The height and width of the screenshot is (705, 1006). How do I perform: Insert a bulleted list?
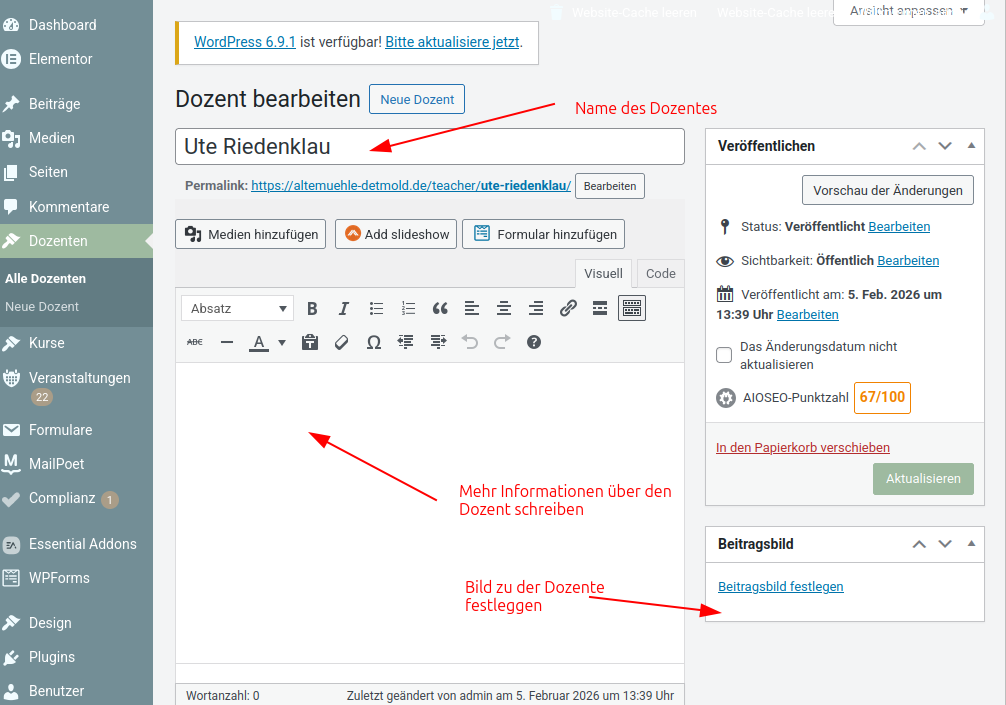tap(376, 309)
